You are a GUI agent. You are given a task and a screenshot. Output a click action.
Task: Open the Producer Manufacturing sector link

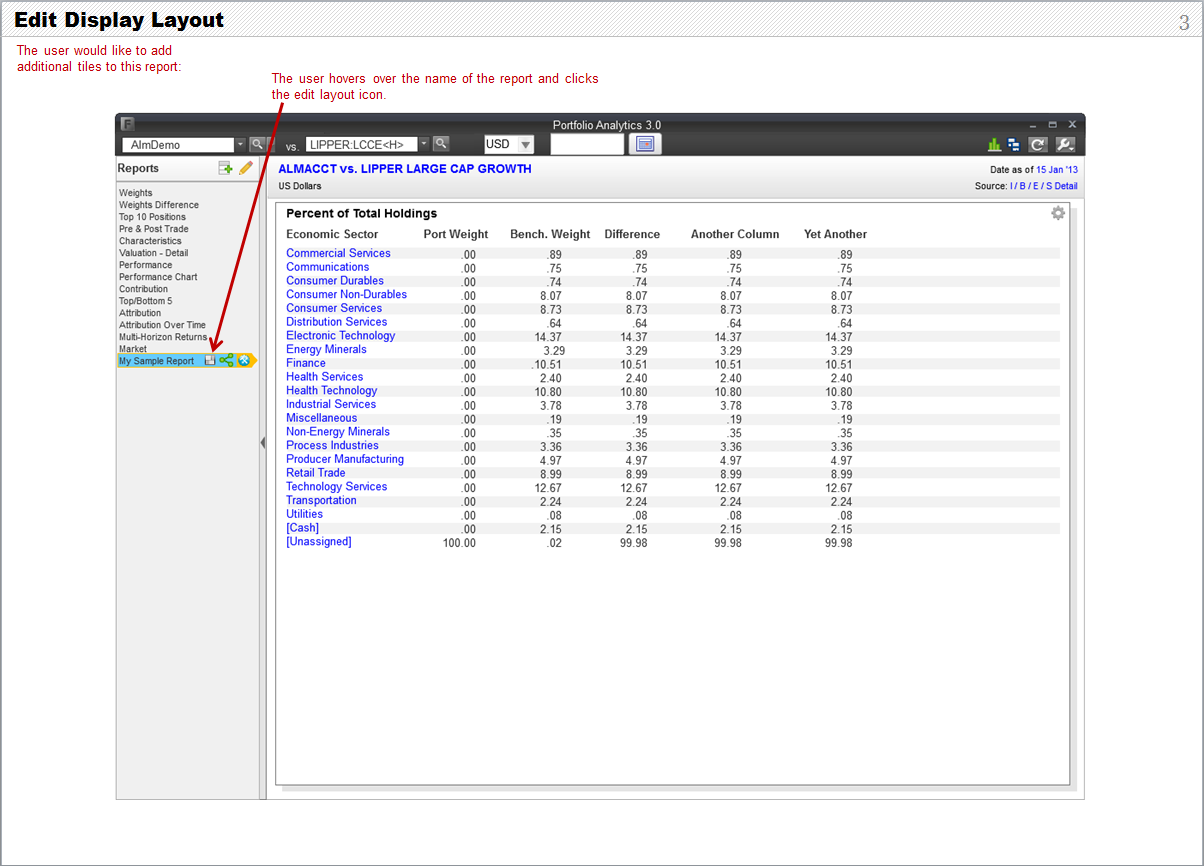(x=345, y=459)
